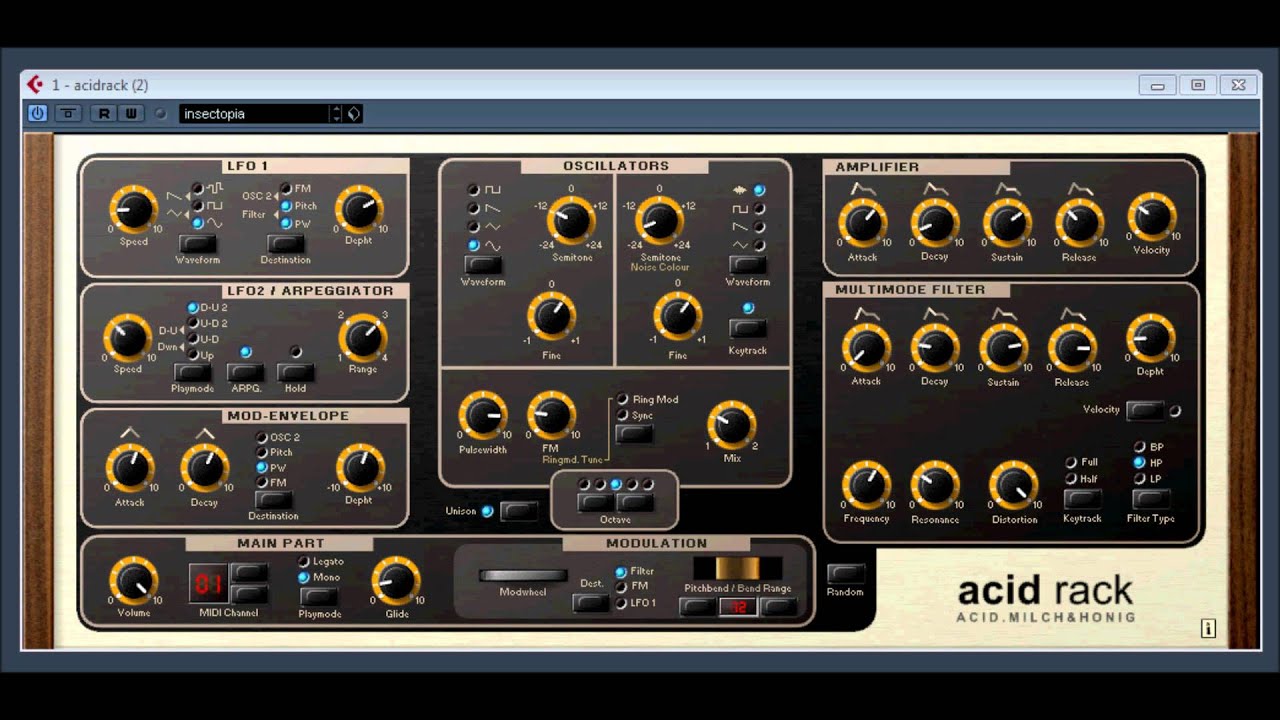
Task: Toggle the arpeggiator Hold button
Action: [295, 373]
